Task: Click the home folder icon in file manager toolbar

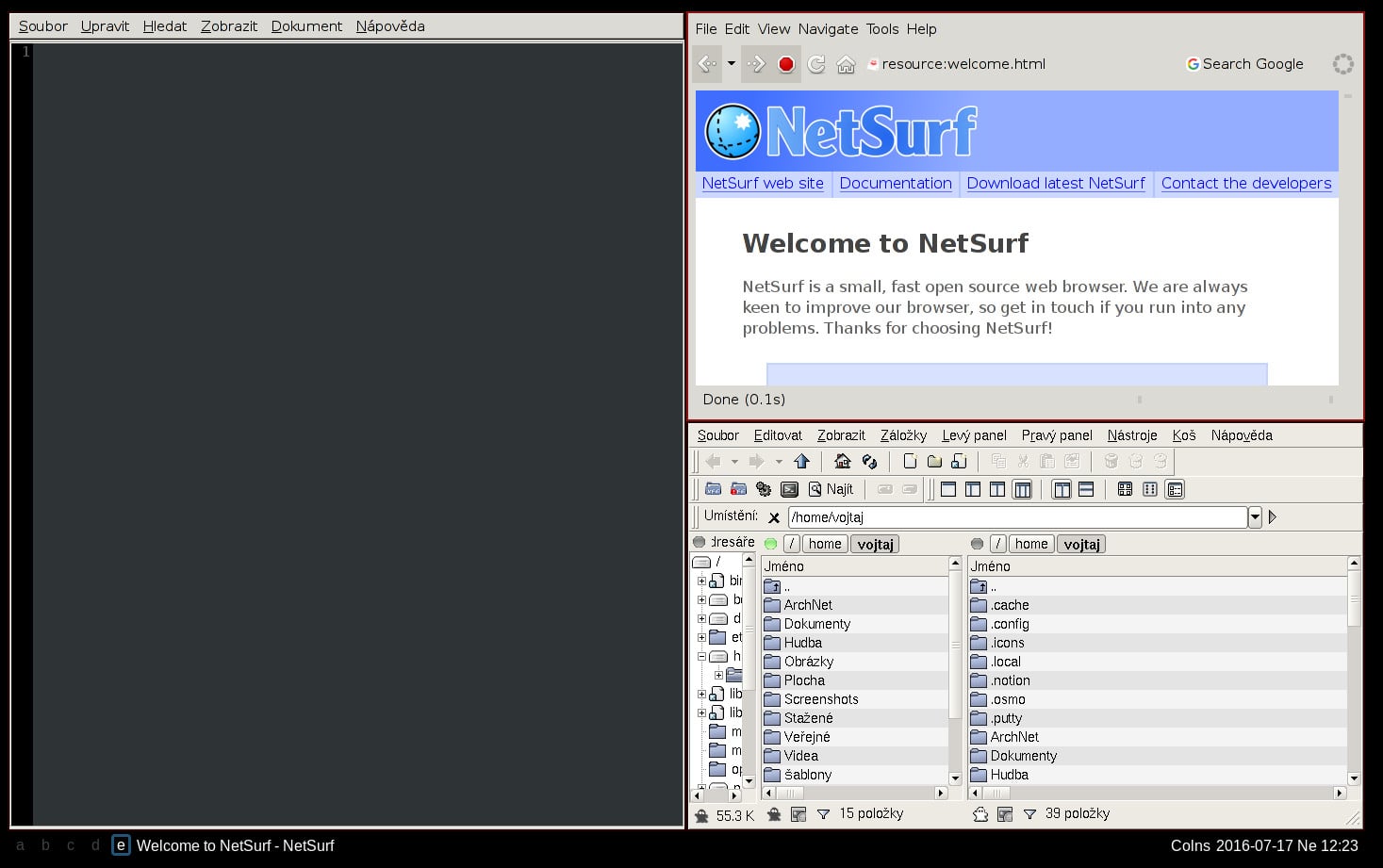Action: pyautogui.click(x=842, y=461)
